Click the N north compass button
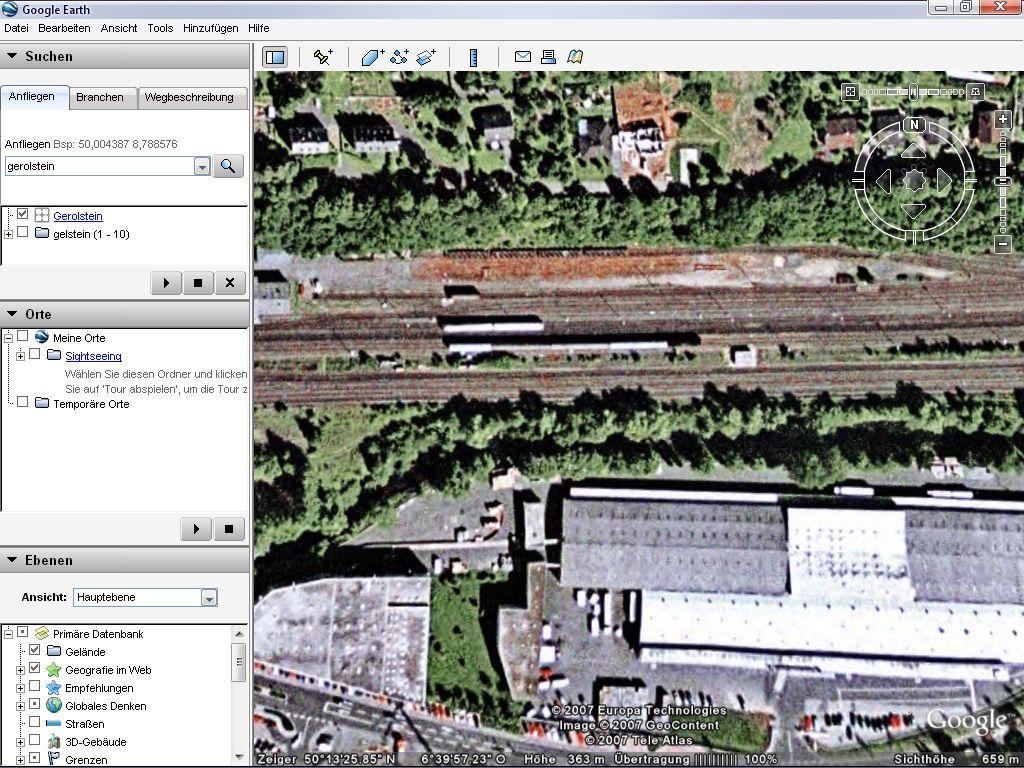The image size is (1024, 768). (x=914, y=125)
